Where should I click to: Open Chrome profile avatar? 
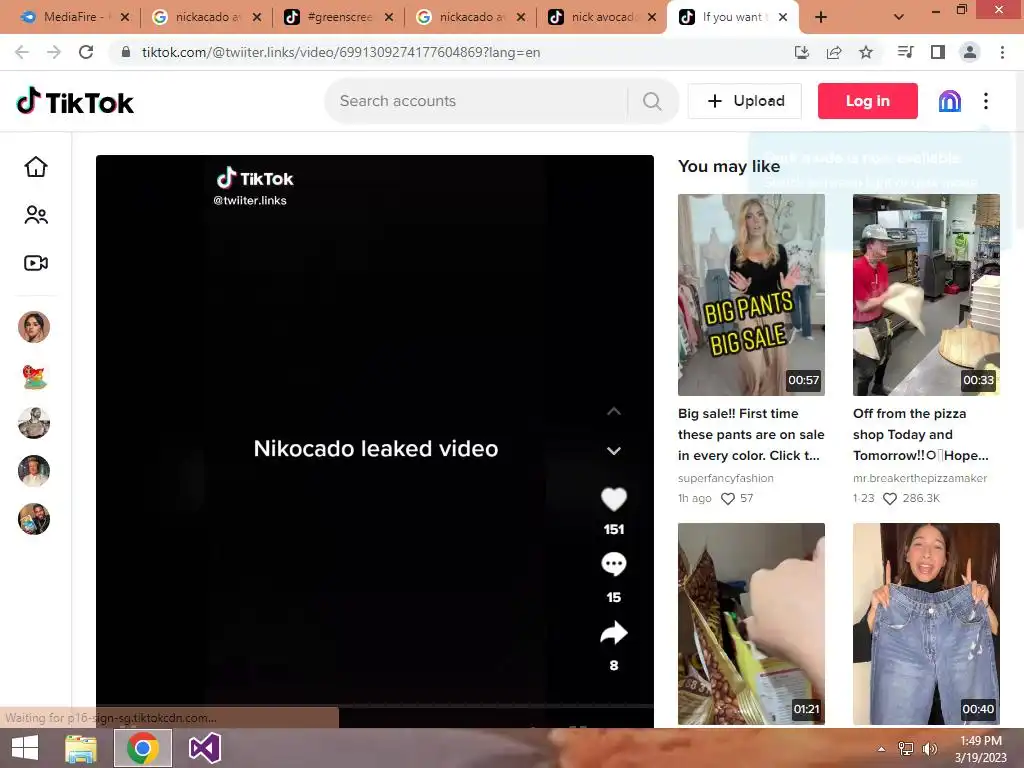(970, 52)
